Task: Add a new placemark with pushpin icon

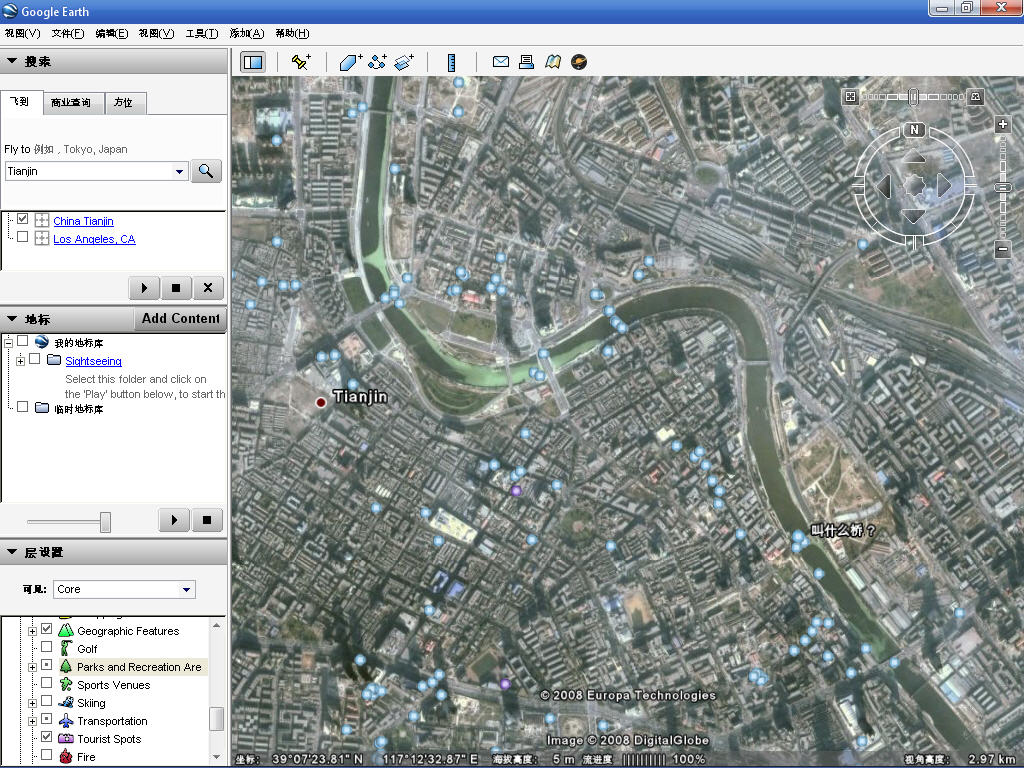Action: tap(300, 62)
